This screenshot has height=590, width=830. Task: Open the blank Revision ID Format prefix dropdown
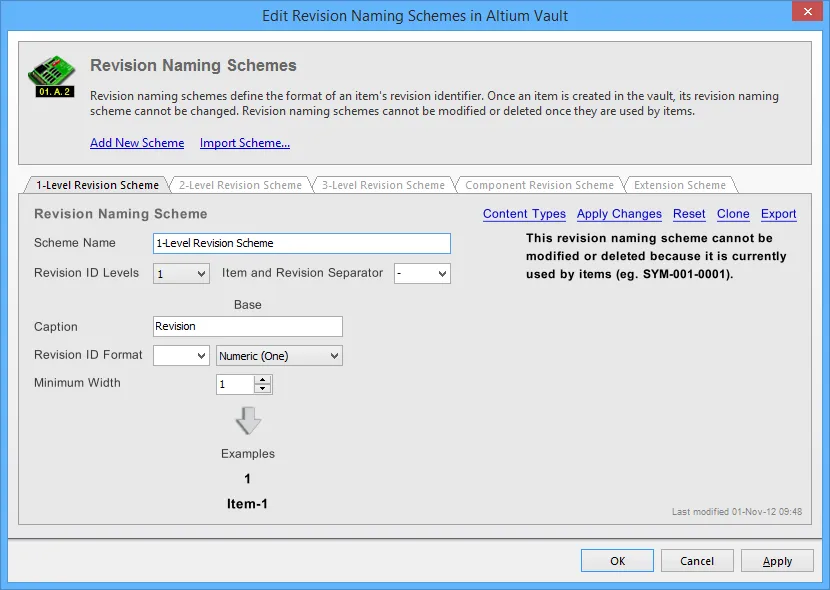pyautogui.click(x=181, y=356)
